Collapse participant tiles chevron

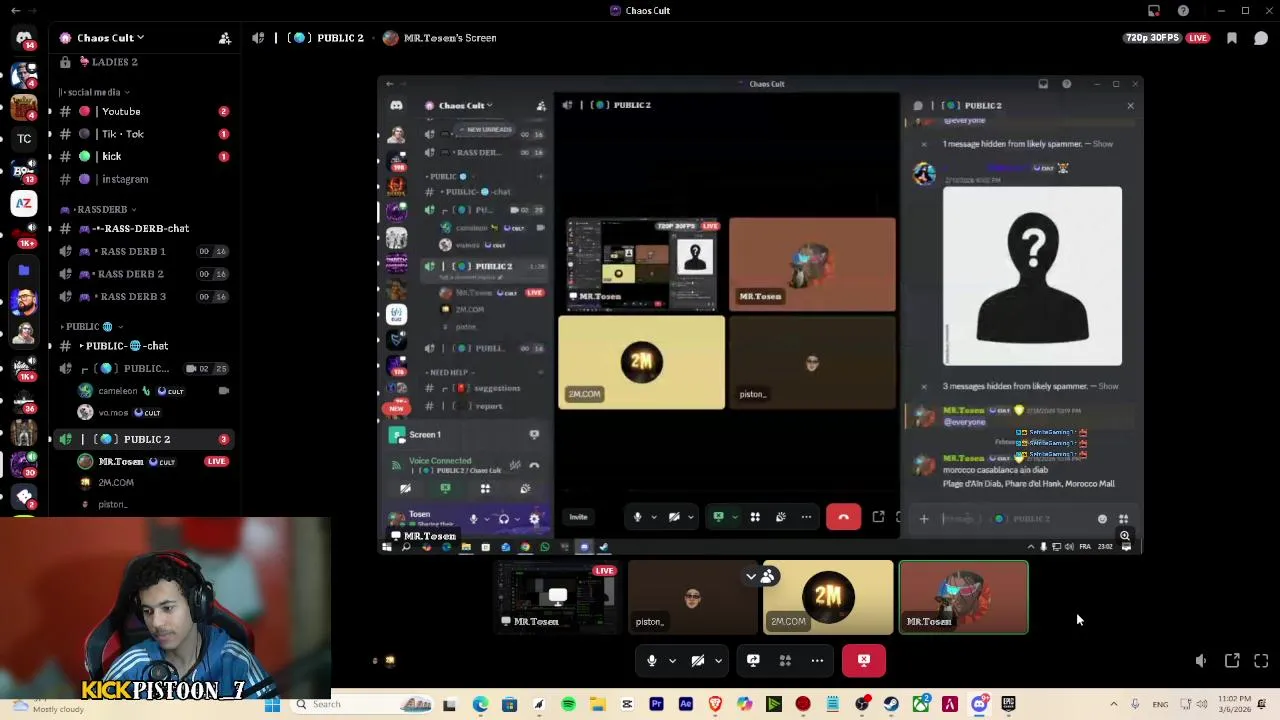(x=751, y=576)
